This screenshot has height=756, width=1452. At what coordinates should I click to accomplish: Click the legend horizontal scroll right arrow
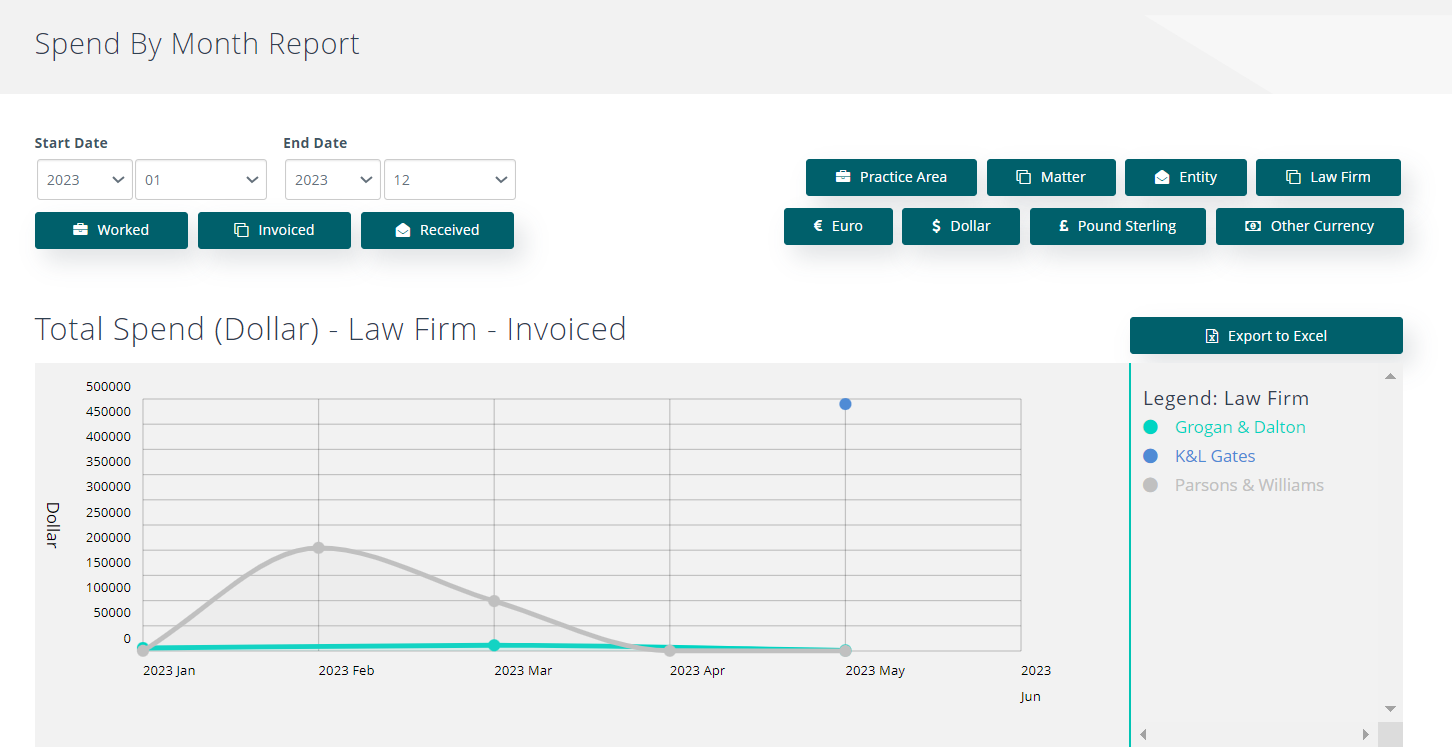(x=1366, y=735)
